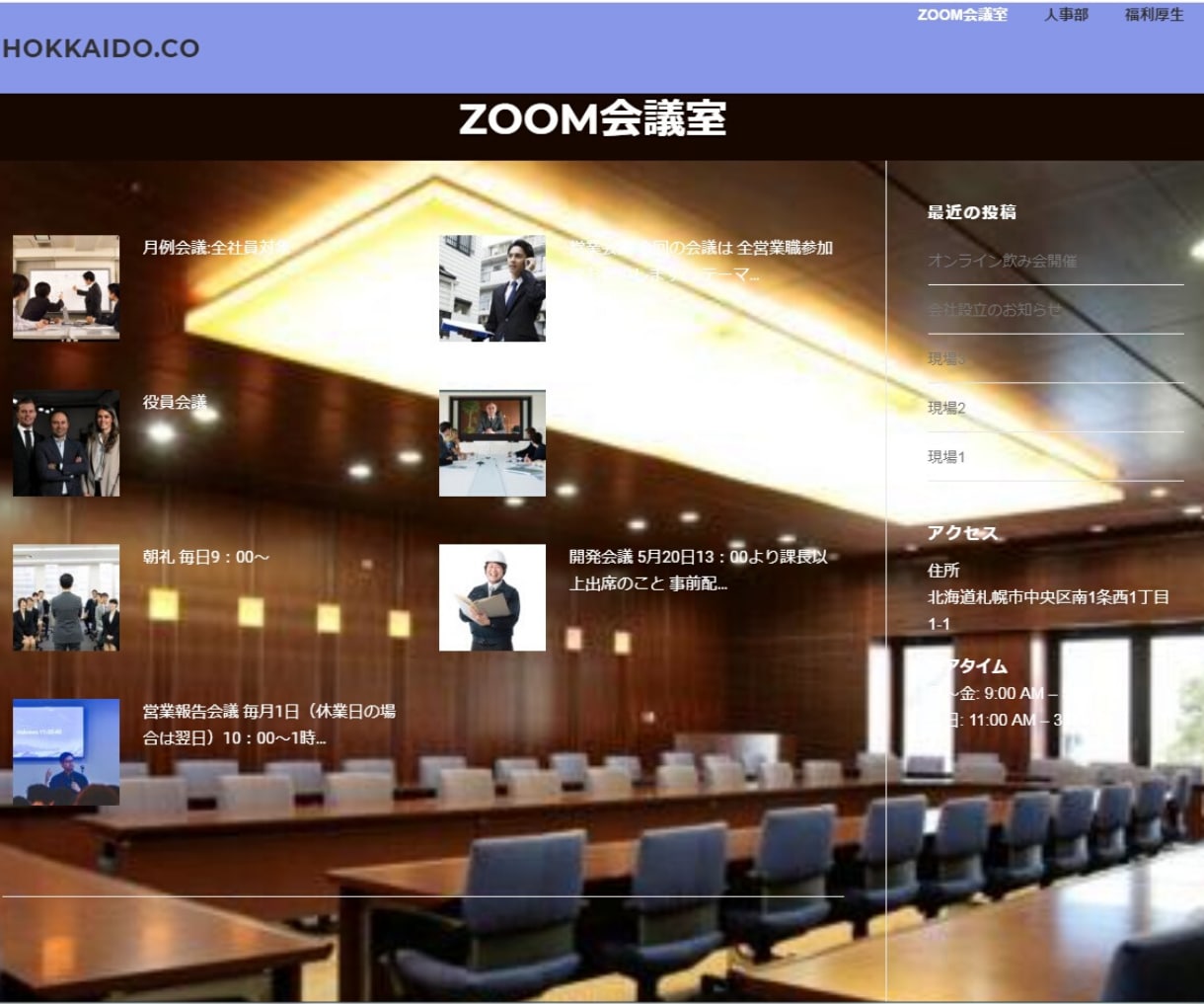Viewport: 1204px width, 1004px height.
Task: Select ZOOM会議室 in the top menu
Action: coord(962,15)
